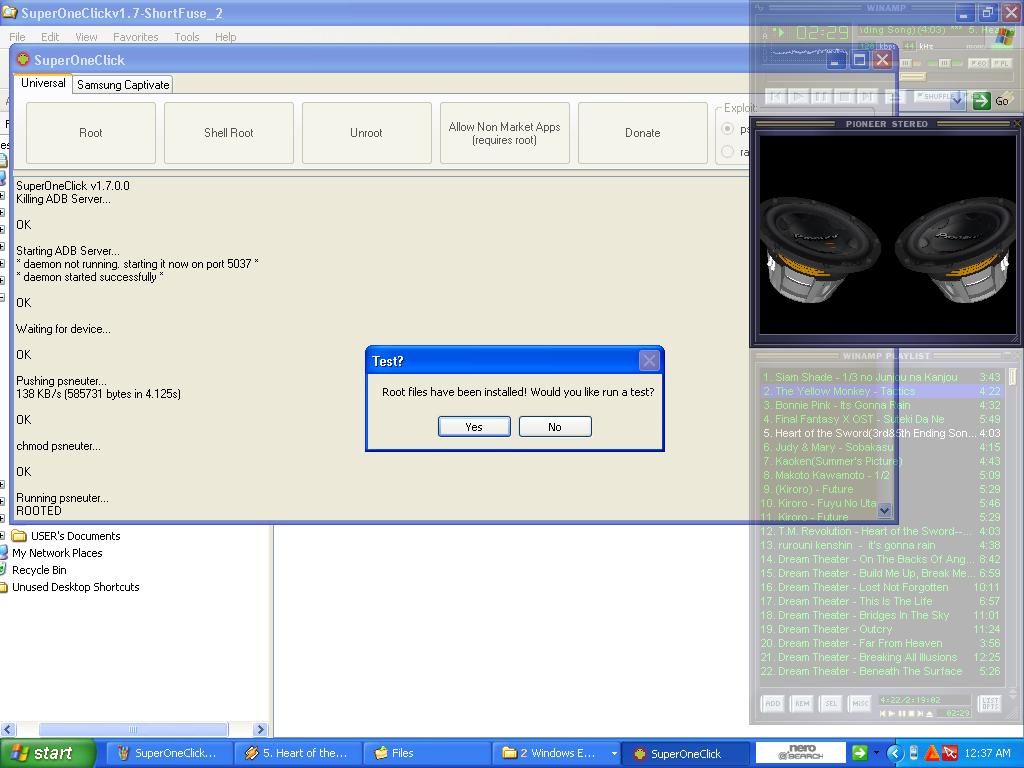Click Nero Search green go arrow
1024x768 pixels.
(860, 753)
